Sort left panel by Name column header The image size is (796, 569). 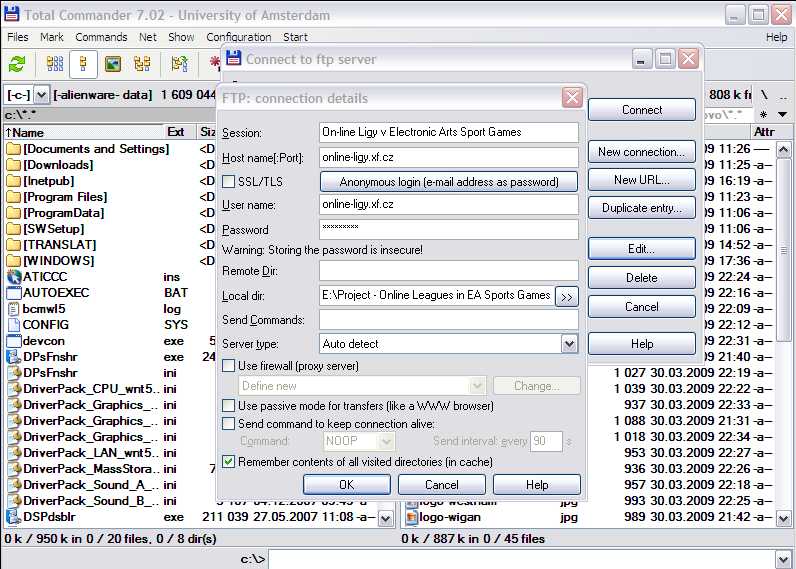(84, 132)
